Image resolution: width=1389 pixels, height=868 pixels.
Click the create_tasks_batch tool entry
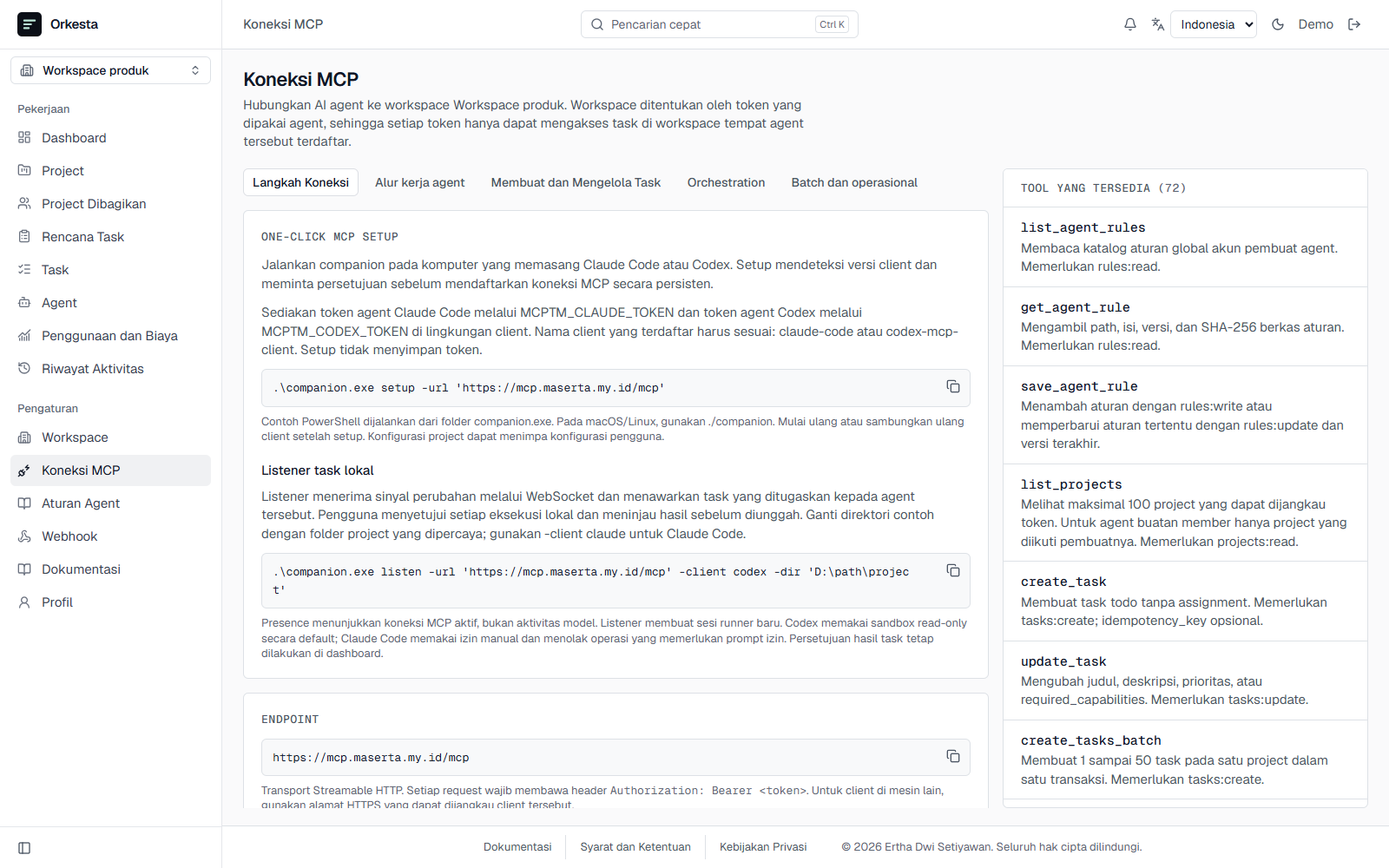tap(1185, 759)
